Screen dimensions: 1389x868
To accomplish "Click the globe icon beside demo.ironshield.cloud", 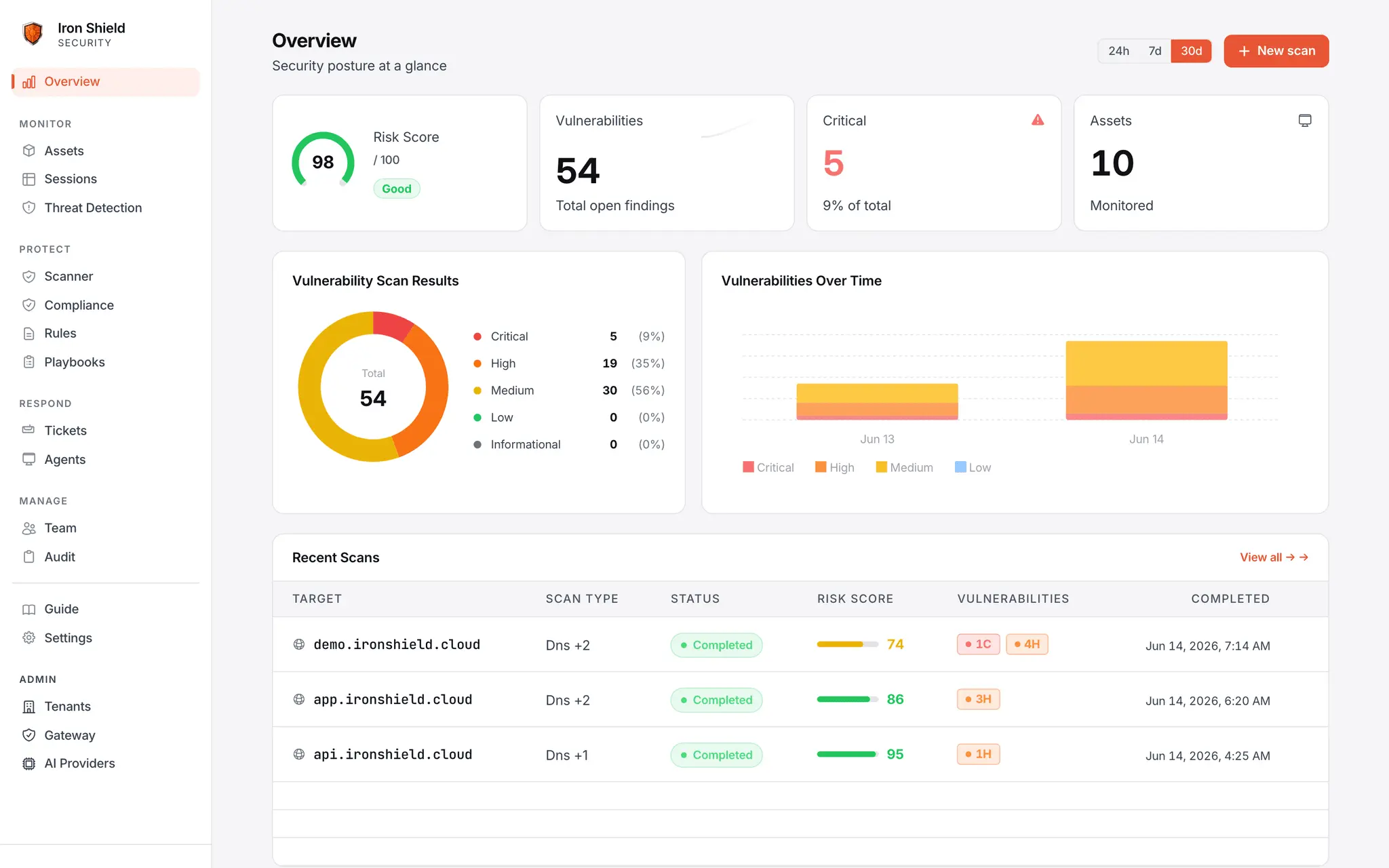I will [299, 644].
